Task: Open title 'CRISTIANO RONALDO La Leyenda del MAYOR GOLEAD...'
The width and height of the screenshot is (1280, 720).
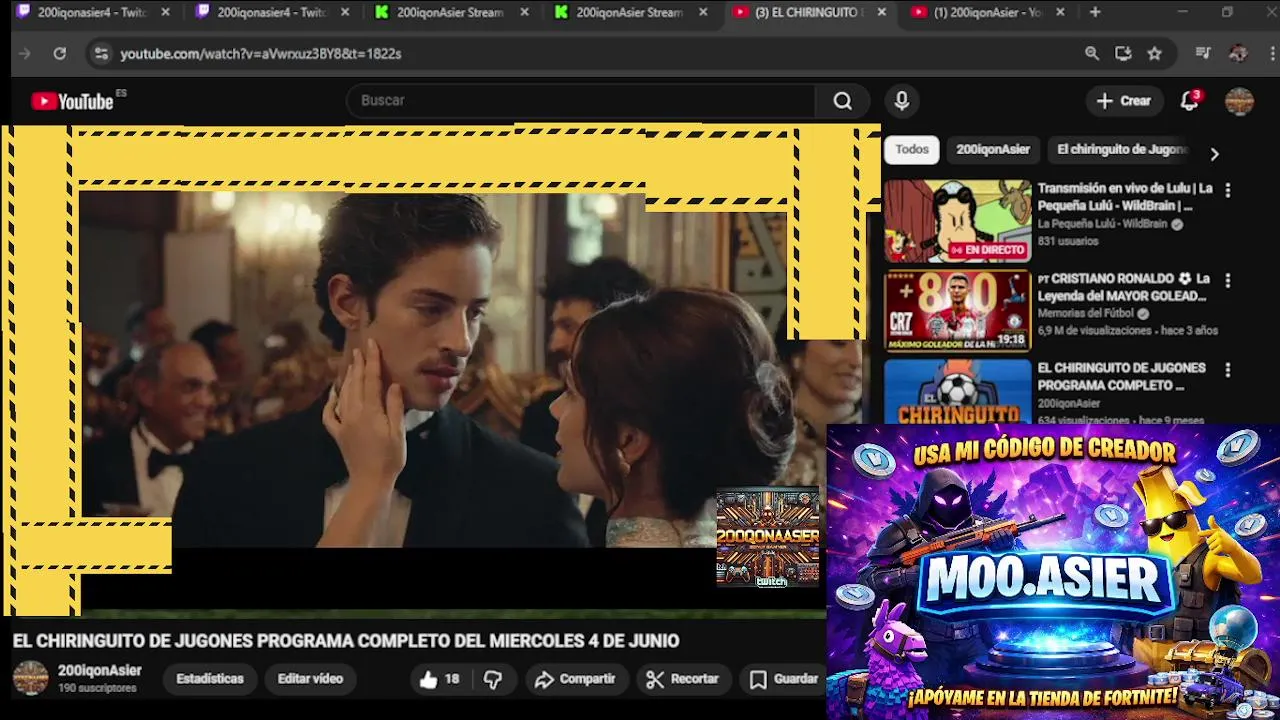Action: pyautogui.click(x=1124, y=287)
